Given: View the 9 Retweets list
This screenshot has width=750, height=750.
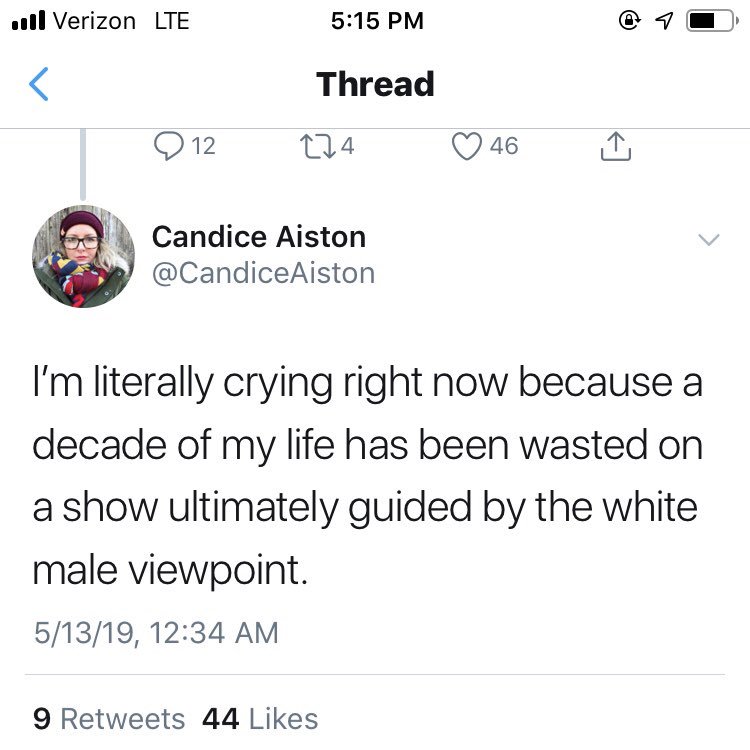Looking at the screenshot, I should click(109, 718).
